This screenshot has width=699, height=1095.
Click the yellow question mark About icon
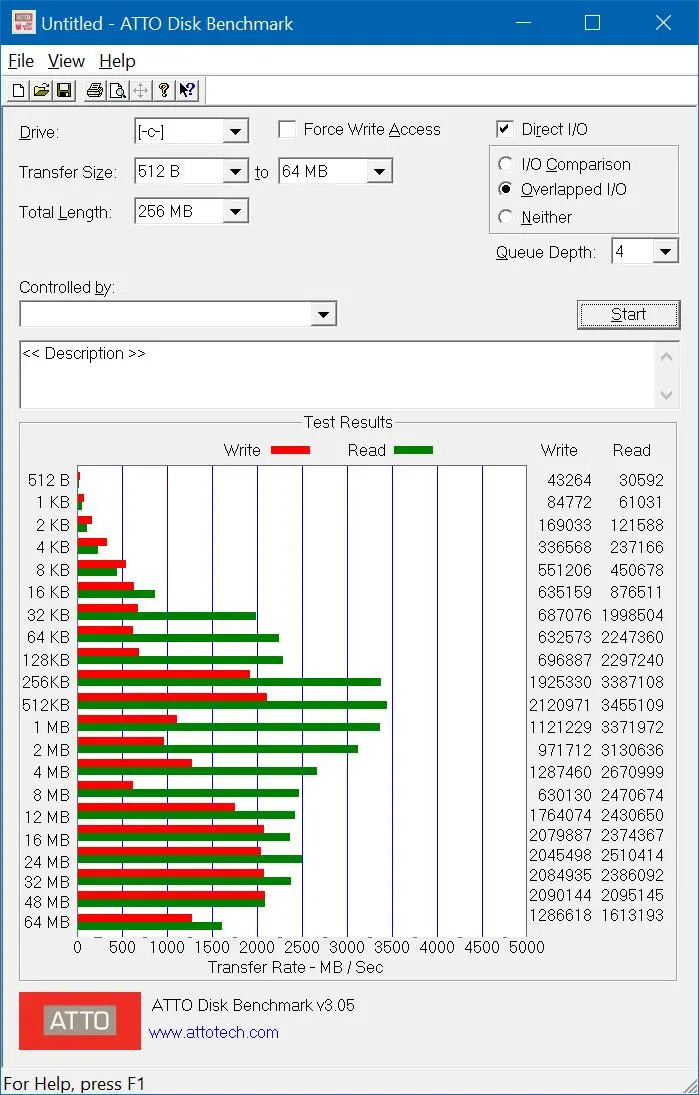(163, 90)
